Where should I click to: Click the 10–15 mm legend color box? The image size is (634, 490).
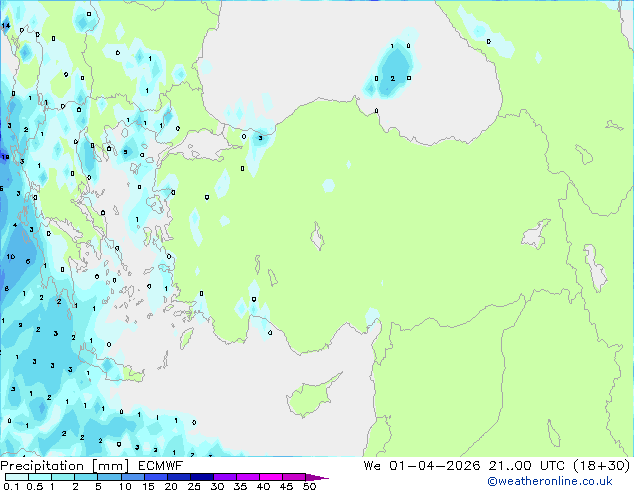pos(132,477)
